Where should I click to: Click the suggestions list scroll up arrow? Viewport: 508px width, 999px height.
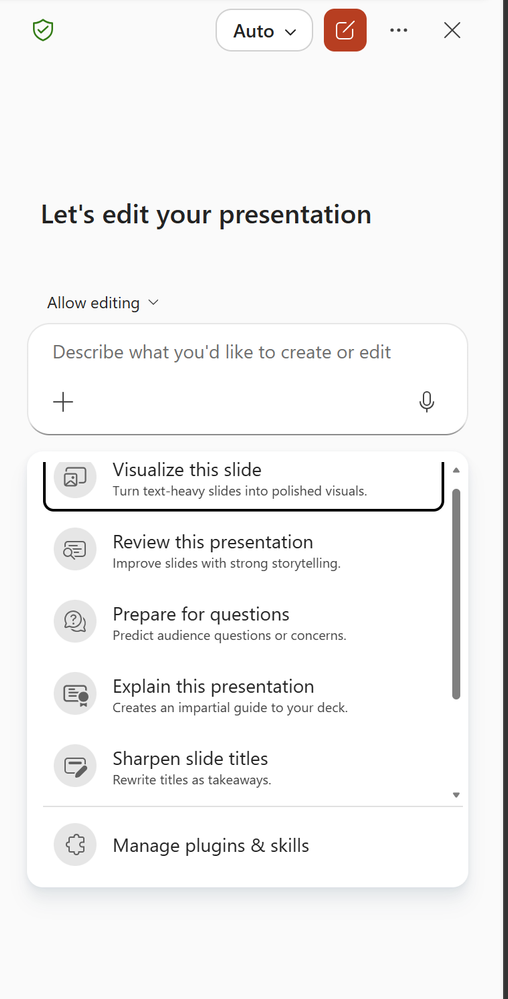tap(456, 470)
